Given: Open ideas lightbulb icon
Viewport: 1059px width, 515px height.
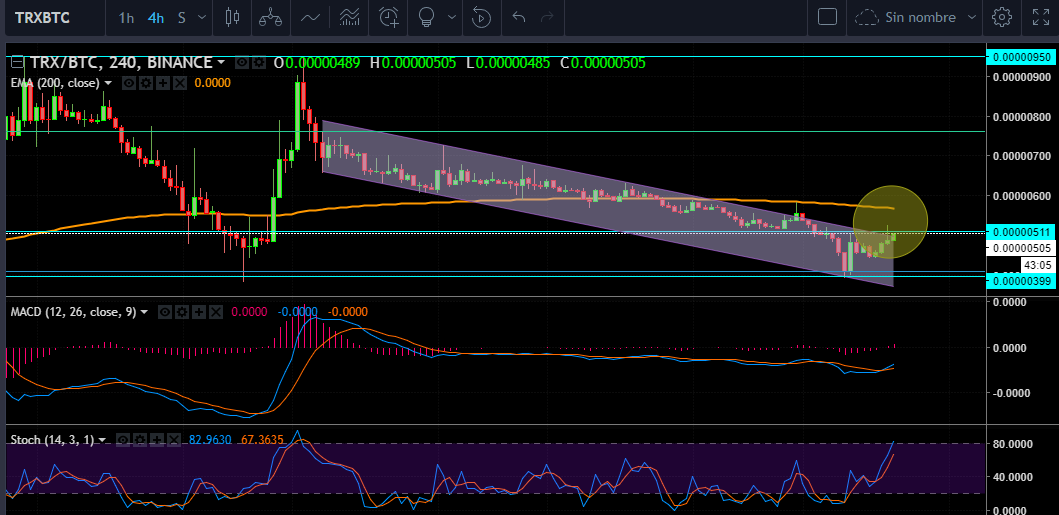Looking at the screenshot, I should (x=426, y=17).
